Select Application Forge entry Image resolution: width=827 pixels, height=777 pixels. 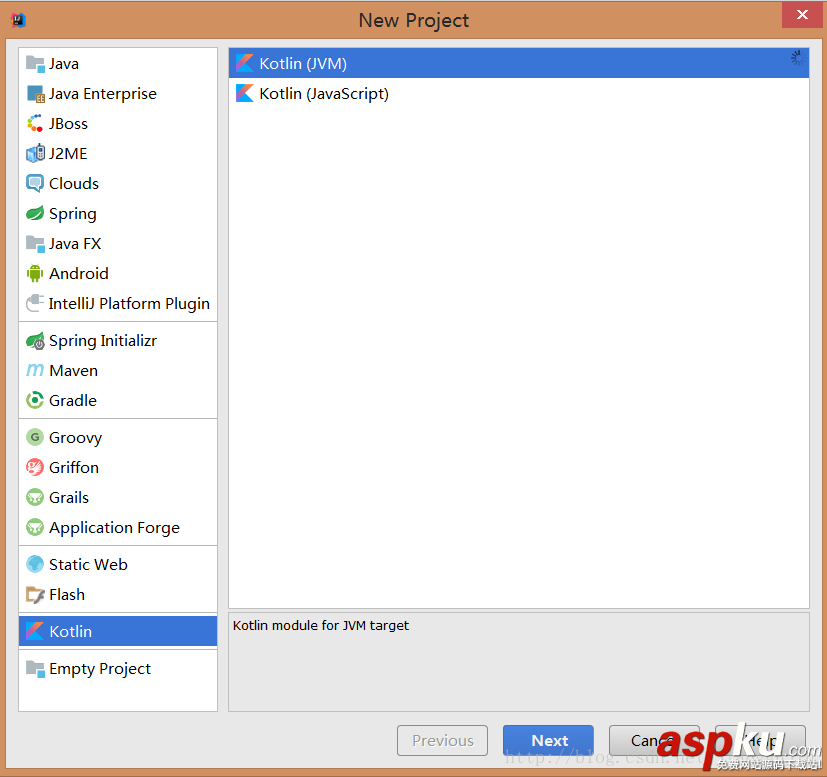click(x=118, y=527)
